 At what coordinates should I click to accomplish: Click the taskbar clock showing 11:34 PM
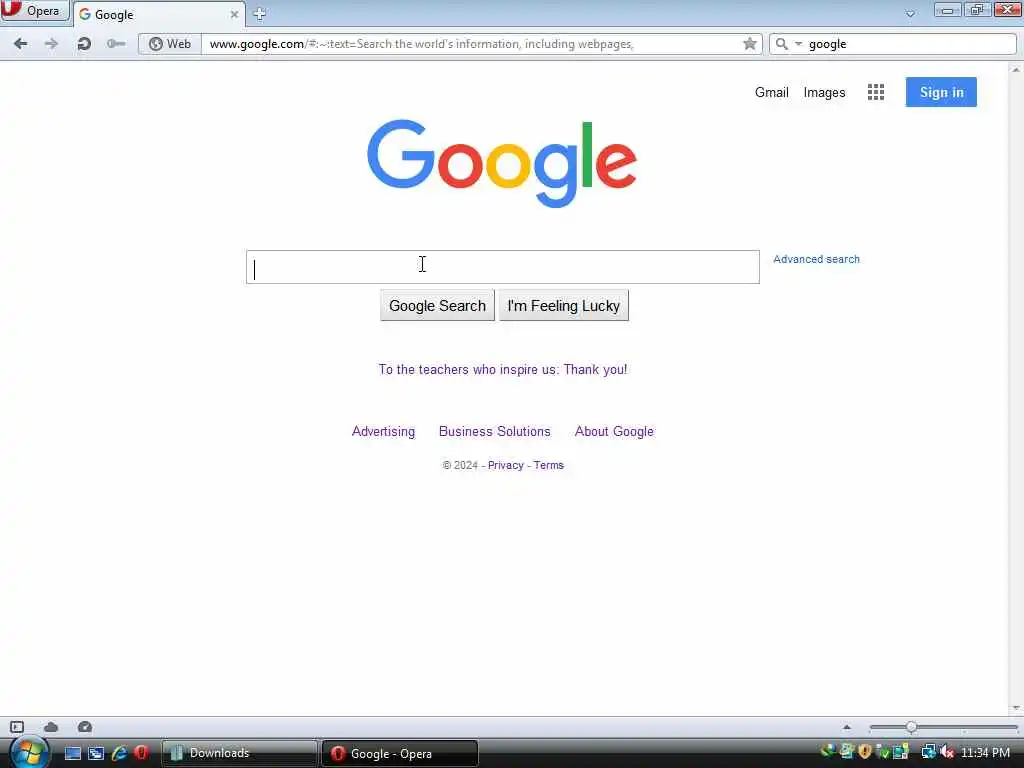coord(985,753)
